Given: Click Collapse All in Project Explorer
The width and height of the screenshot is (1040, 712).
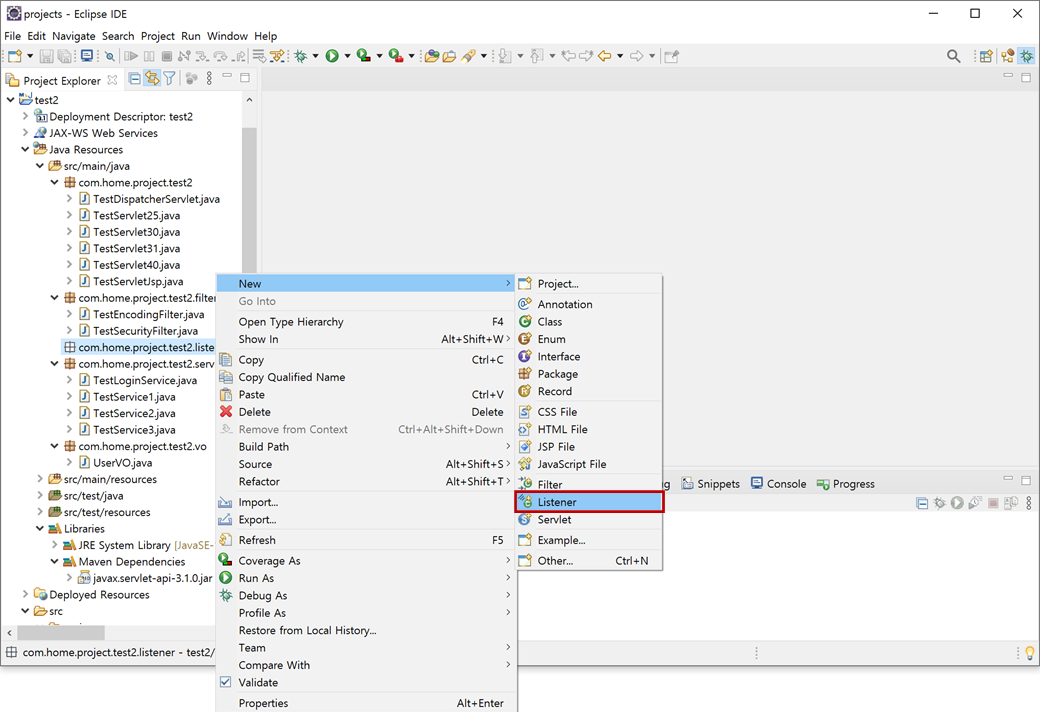Looking at the screenshot, I should (135, 79).
